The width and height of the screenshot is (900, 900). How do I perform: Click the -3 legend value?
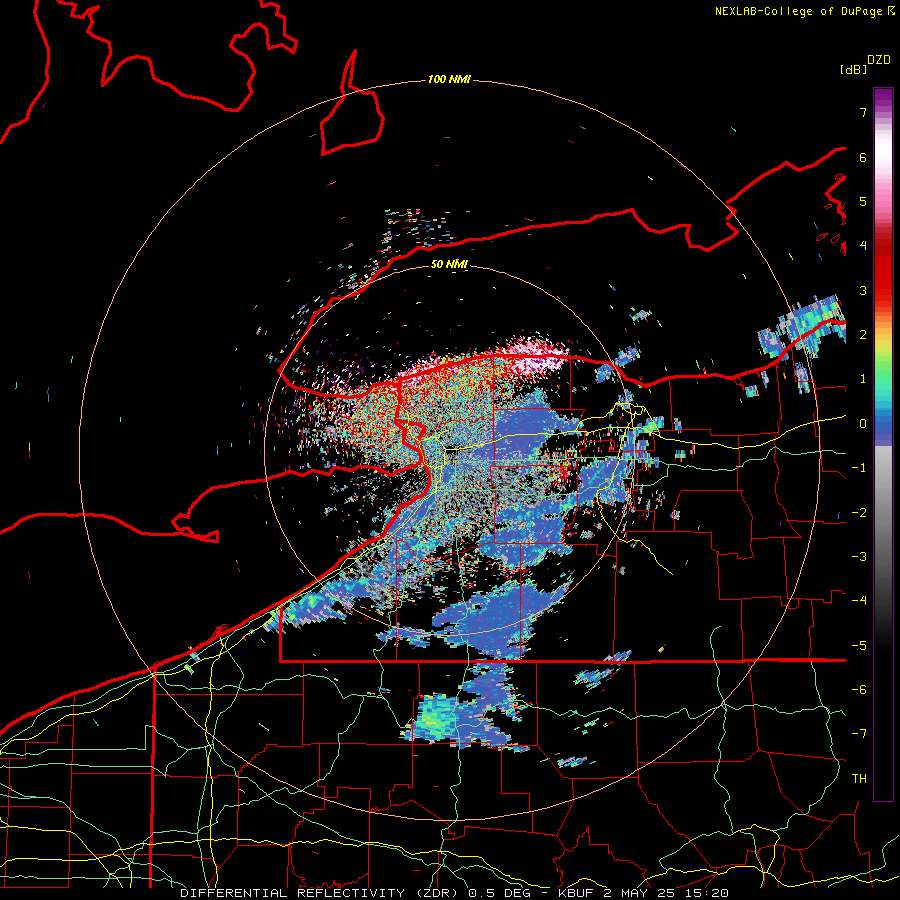click(859, 557)
